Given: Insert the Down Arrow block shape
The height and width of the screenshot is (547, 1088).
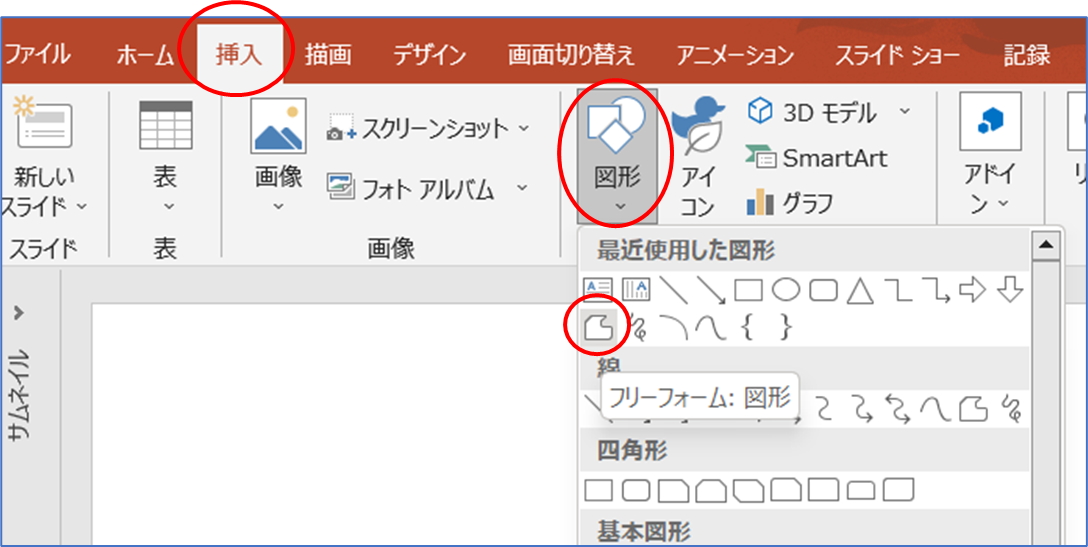Looking at the screenshot, I should pos(1010,290).
